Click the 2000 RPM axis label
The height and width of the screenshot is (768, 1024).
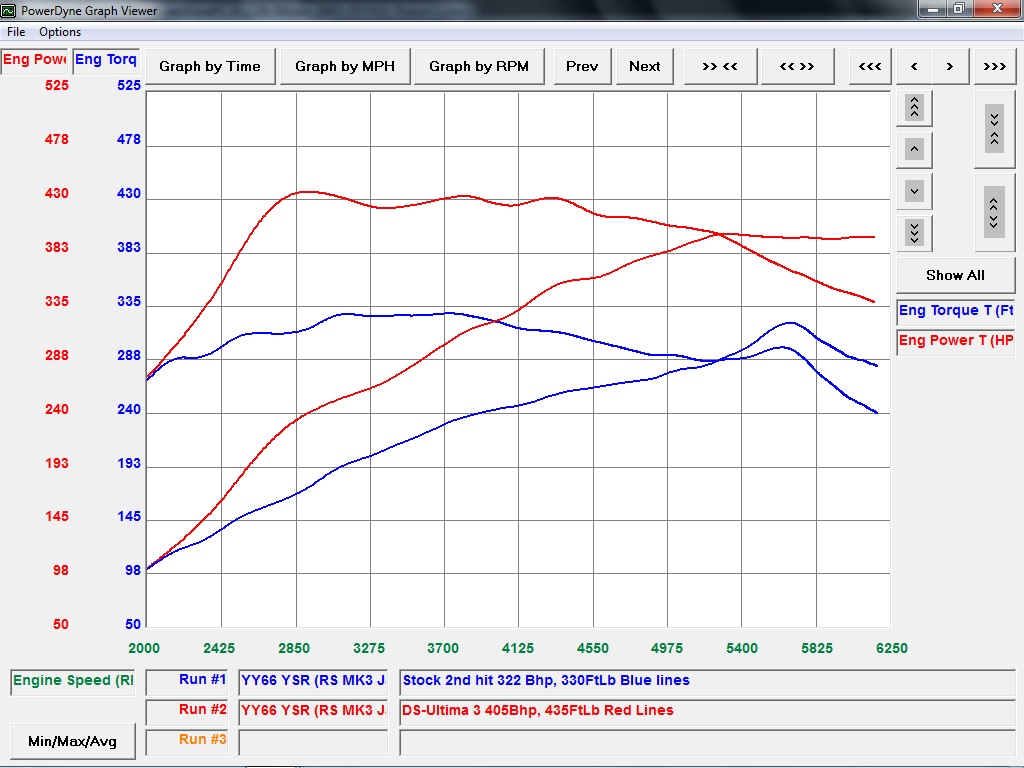tap(144, 648)
